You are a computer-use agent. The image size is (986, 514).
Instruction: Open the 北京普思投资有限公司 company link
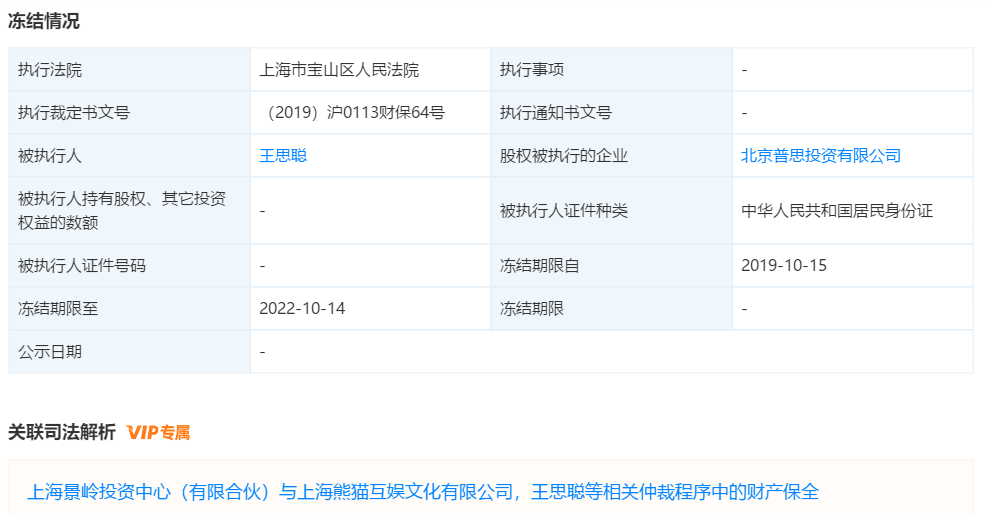tap(821, 156)
